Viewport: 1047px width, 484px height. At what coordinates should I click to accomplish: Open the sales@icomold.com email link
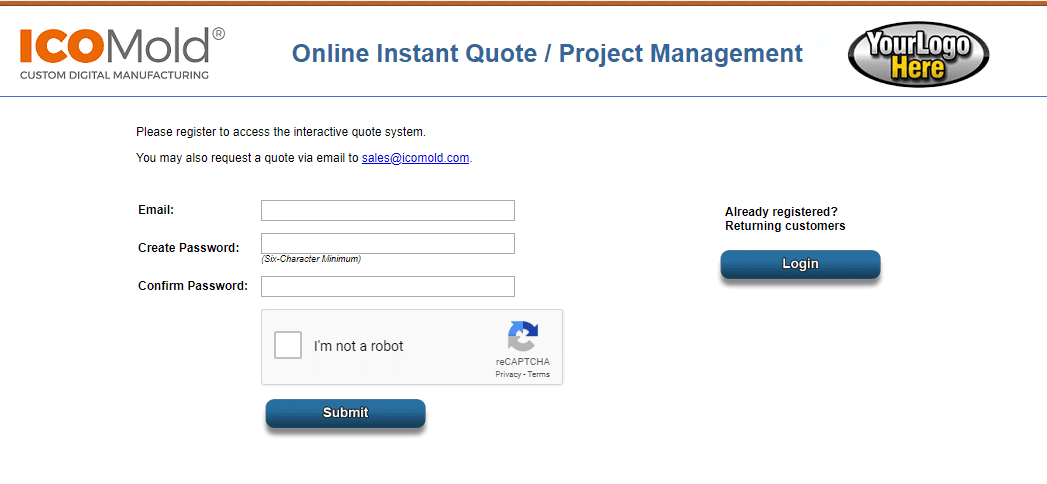point(415,159)
